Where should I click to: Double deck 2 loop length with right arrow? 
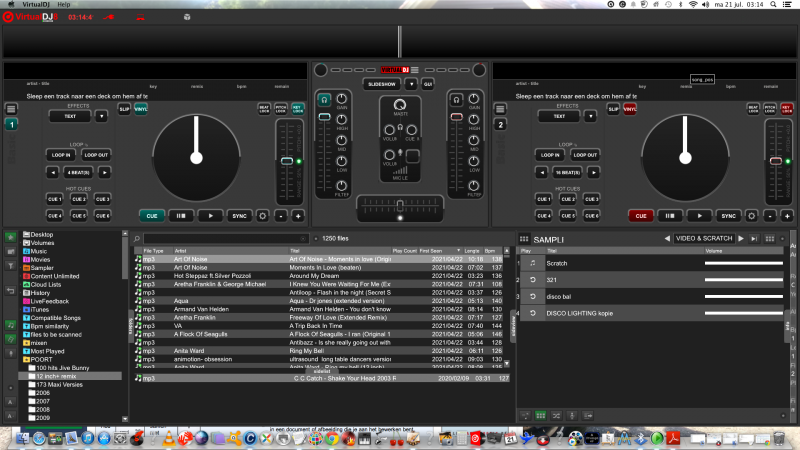(x=593, y=172)
